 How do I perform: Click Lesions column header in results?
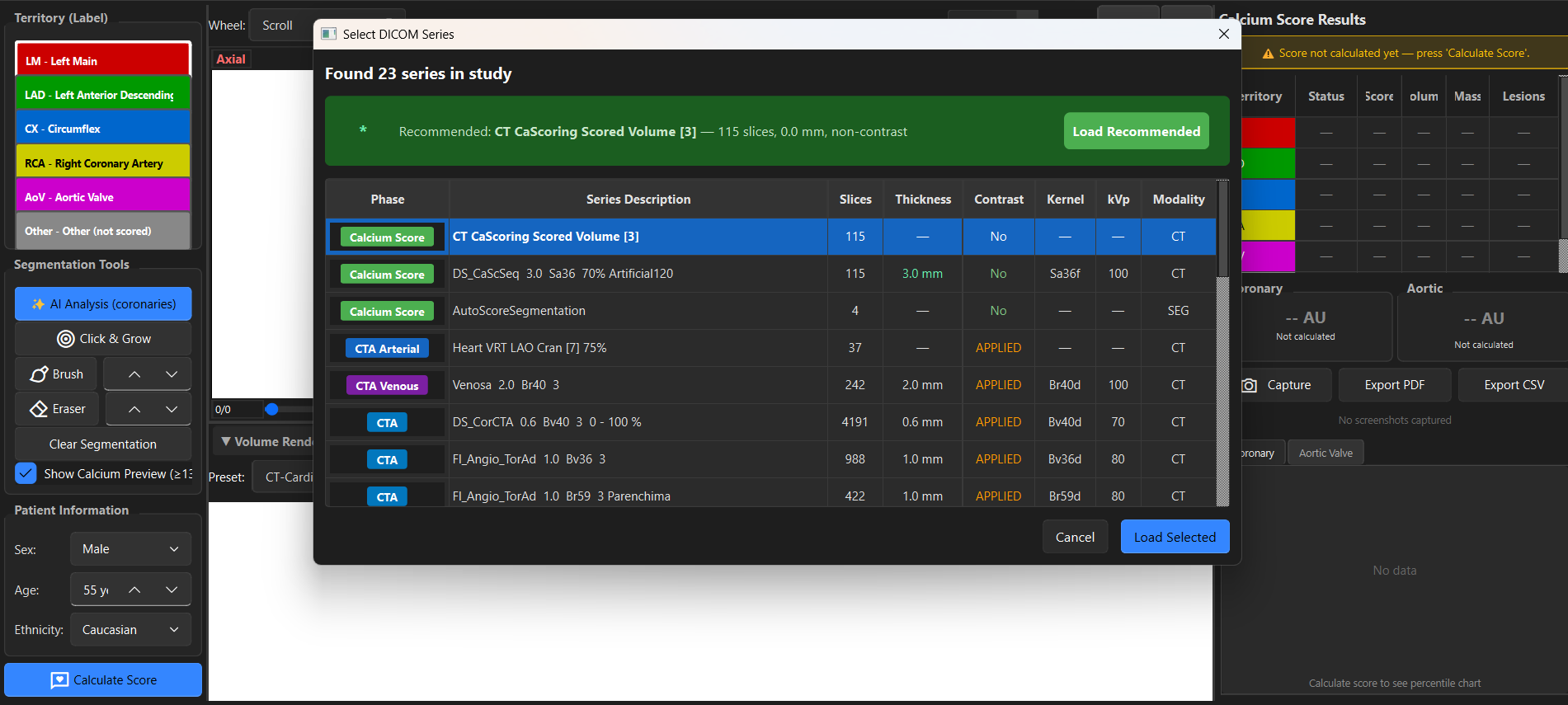pyautogui.click(x=1523, y=96)
